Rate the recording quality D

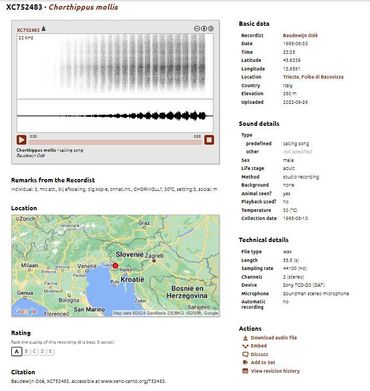(x=42, y=351)
